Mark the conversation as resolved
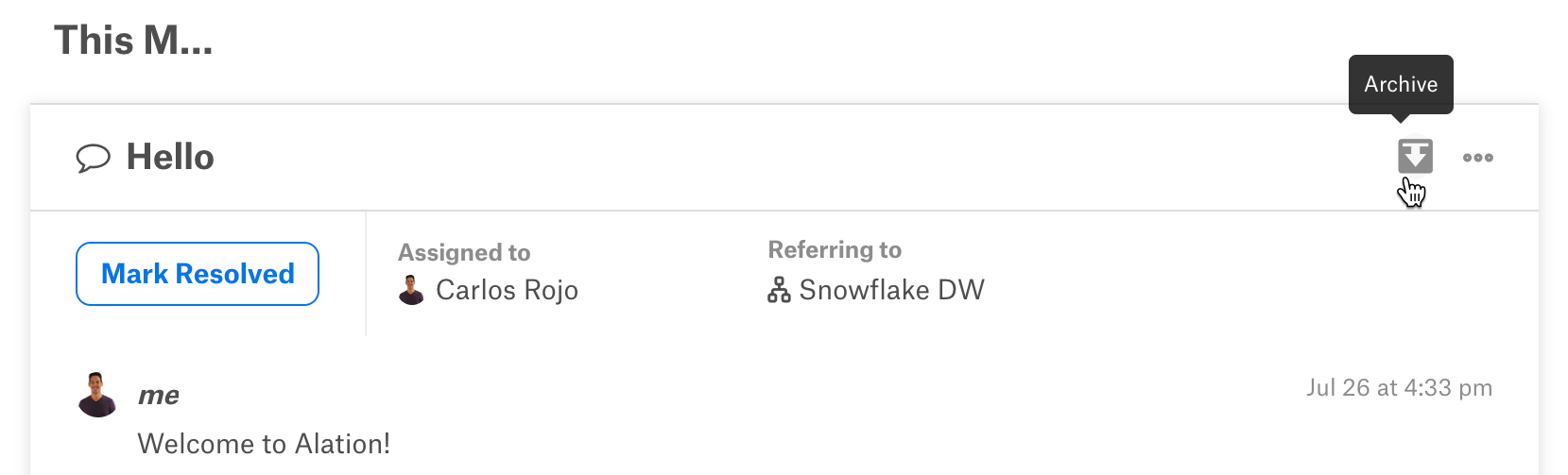Viewport: 1568px width, 475px height. tap(198, 274)
